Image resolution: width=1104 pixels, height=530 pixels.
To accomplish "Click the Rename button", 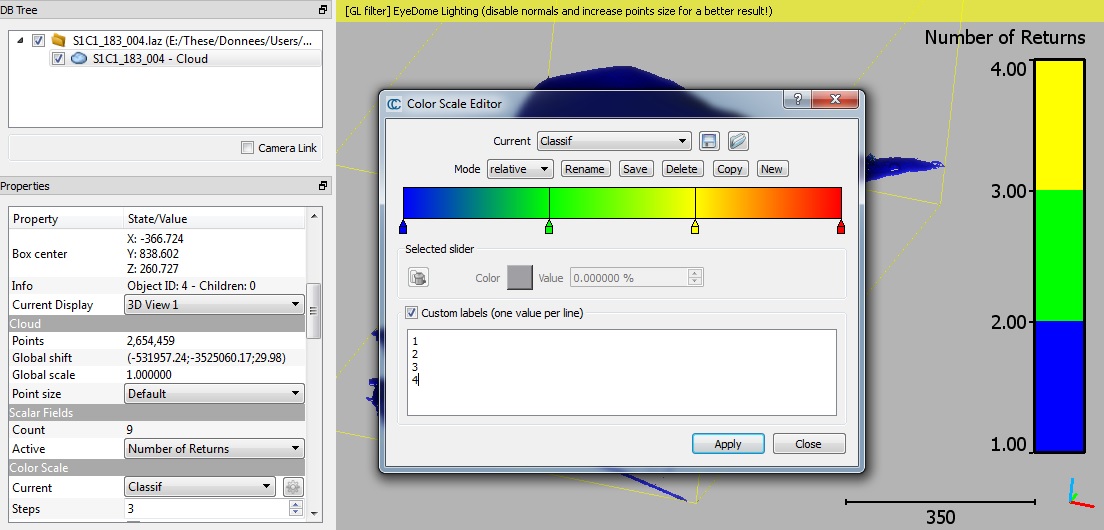I will pyautogui.click(x=585, y=169).
